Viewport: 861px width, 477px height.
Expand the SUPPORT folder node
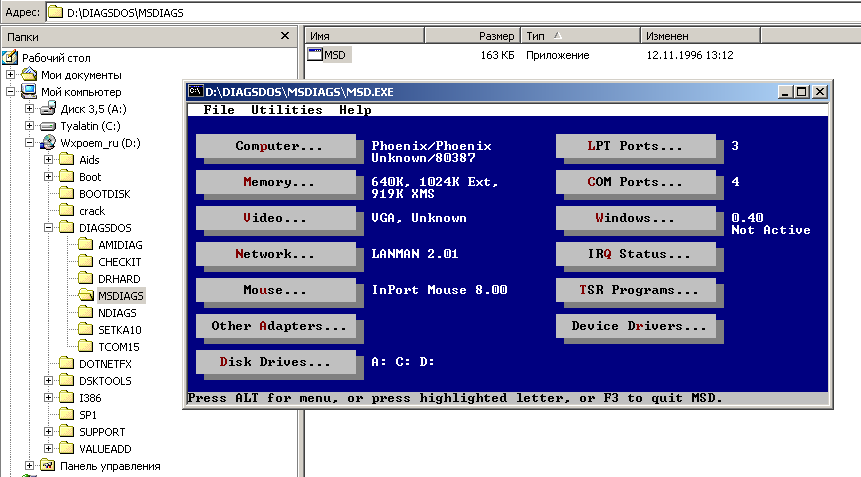coord(49,431)
